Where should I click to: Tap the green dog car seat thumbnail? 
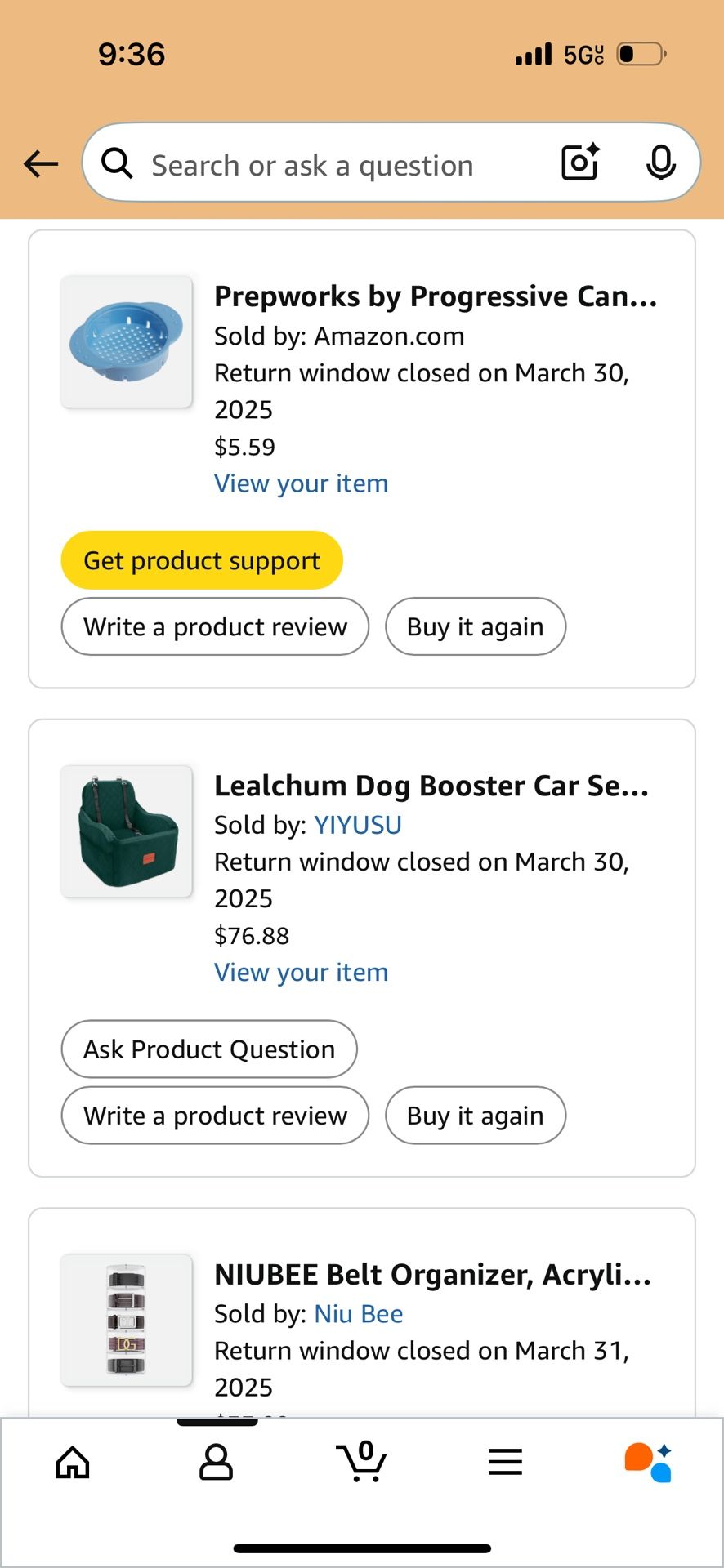coord(127,831)
